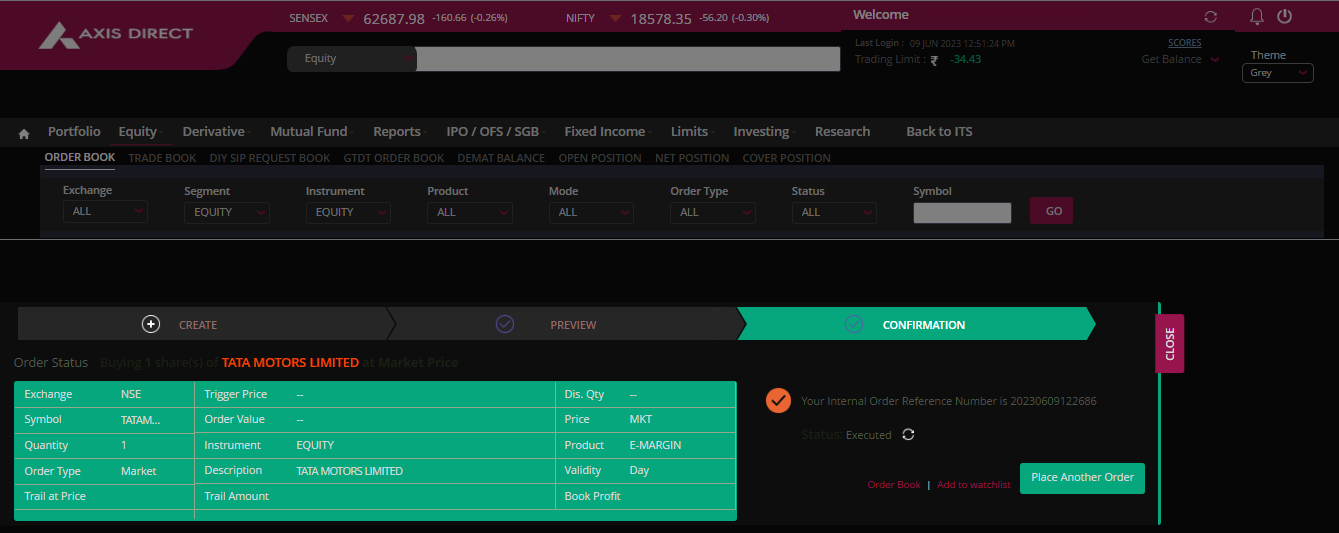Click the Symbol input field
The image size is (1339, 533).
(x=962, y=212)
